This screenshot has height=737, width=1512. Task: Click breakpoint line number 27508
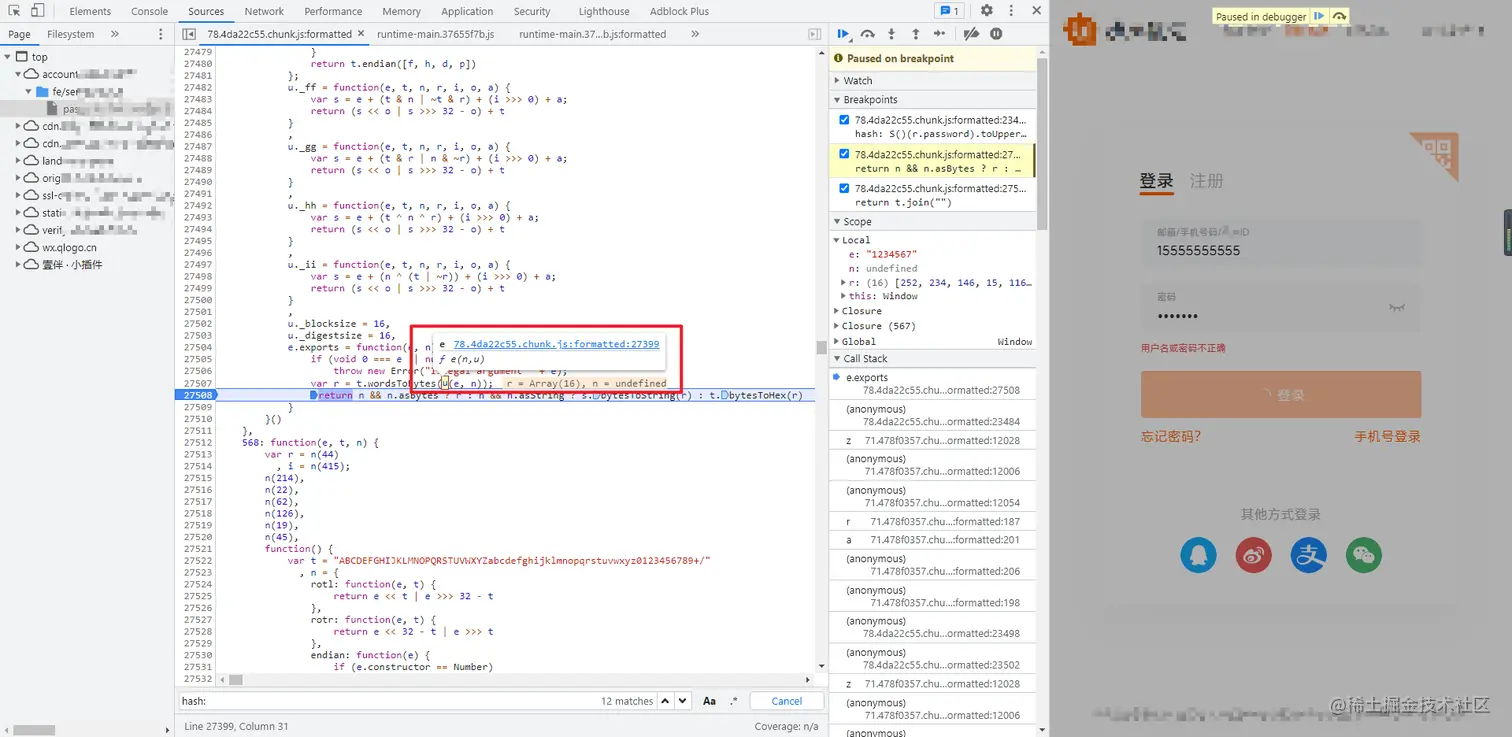196,395
